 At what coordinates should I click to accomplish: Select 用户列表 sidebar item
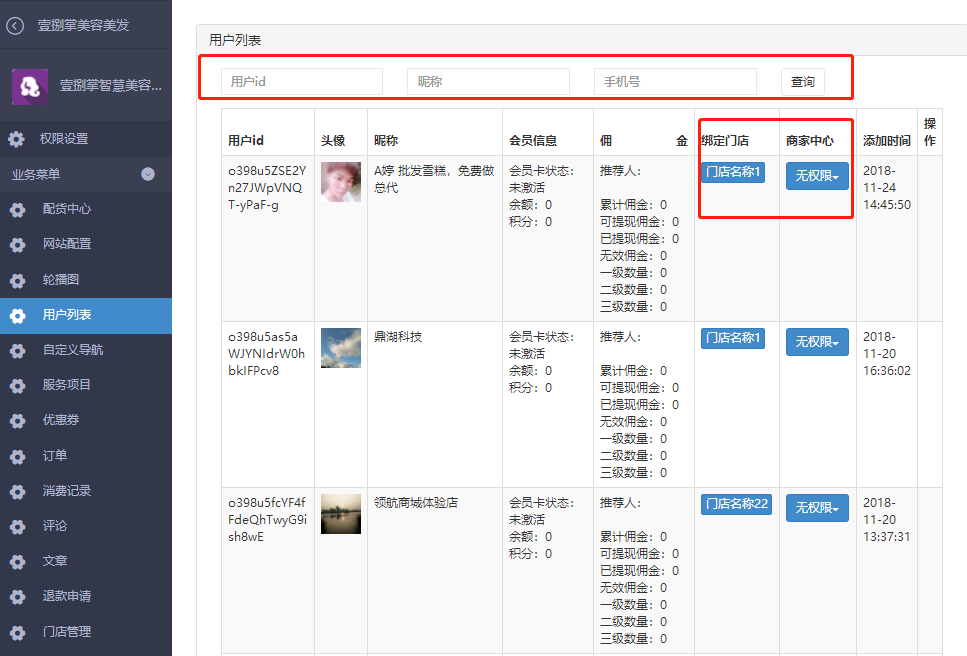pyautogui.click(x=86, y=315)
